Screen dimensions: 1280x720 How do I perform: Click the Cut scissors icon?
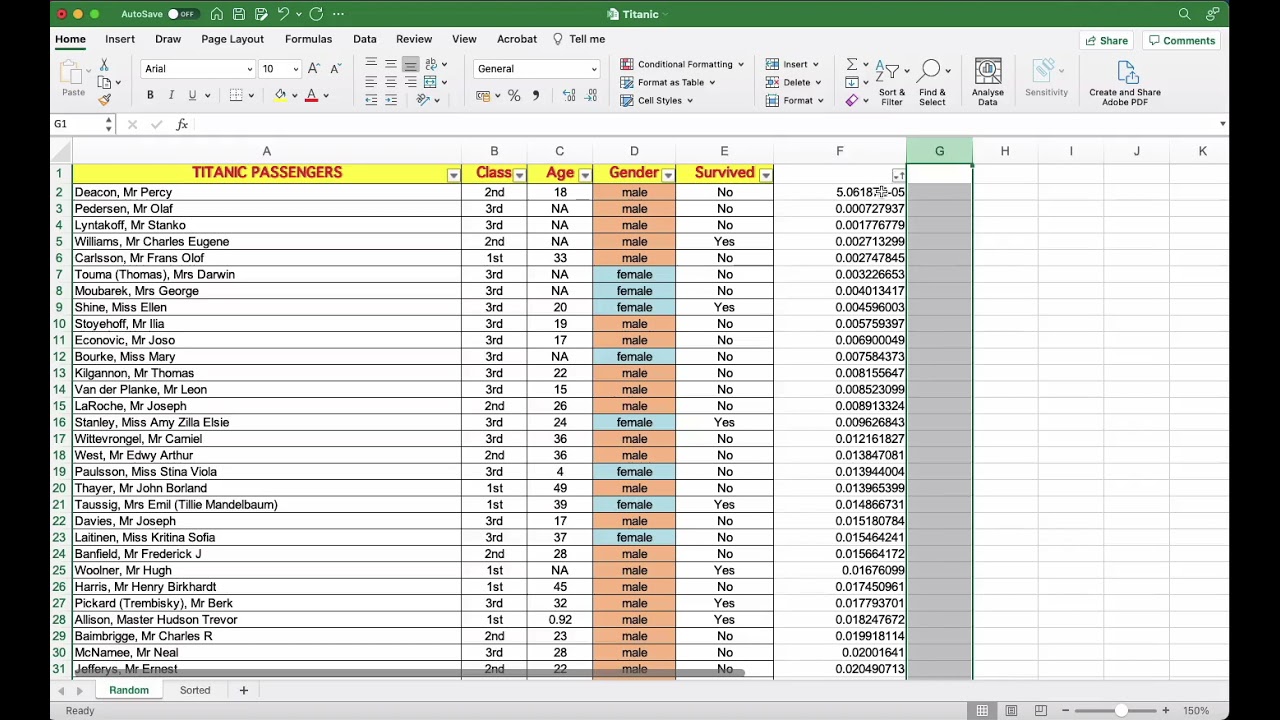104,65
